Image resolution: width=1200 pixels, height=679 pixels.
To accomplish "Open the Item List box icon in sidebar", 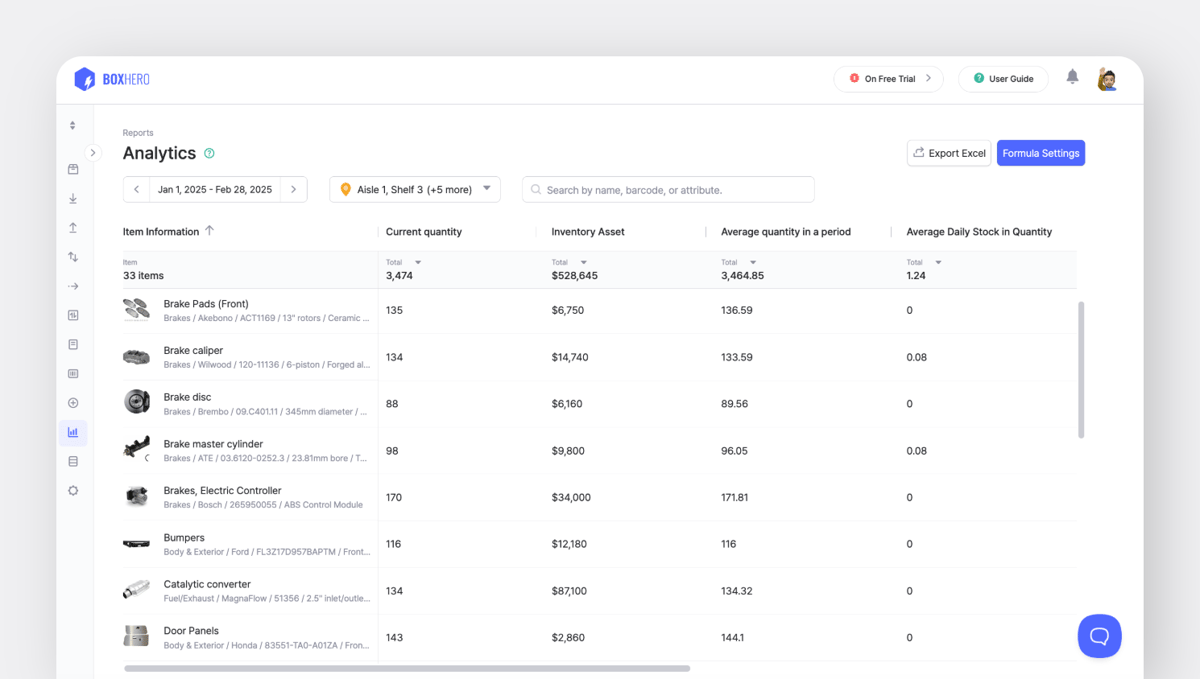I will click(73, 170).
